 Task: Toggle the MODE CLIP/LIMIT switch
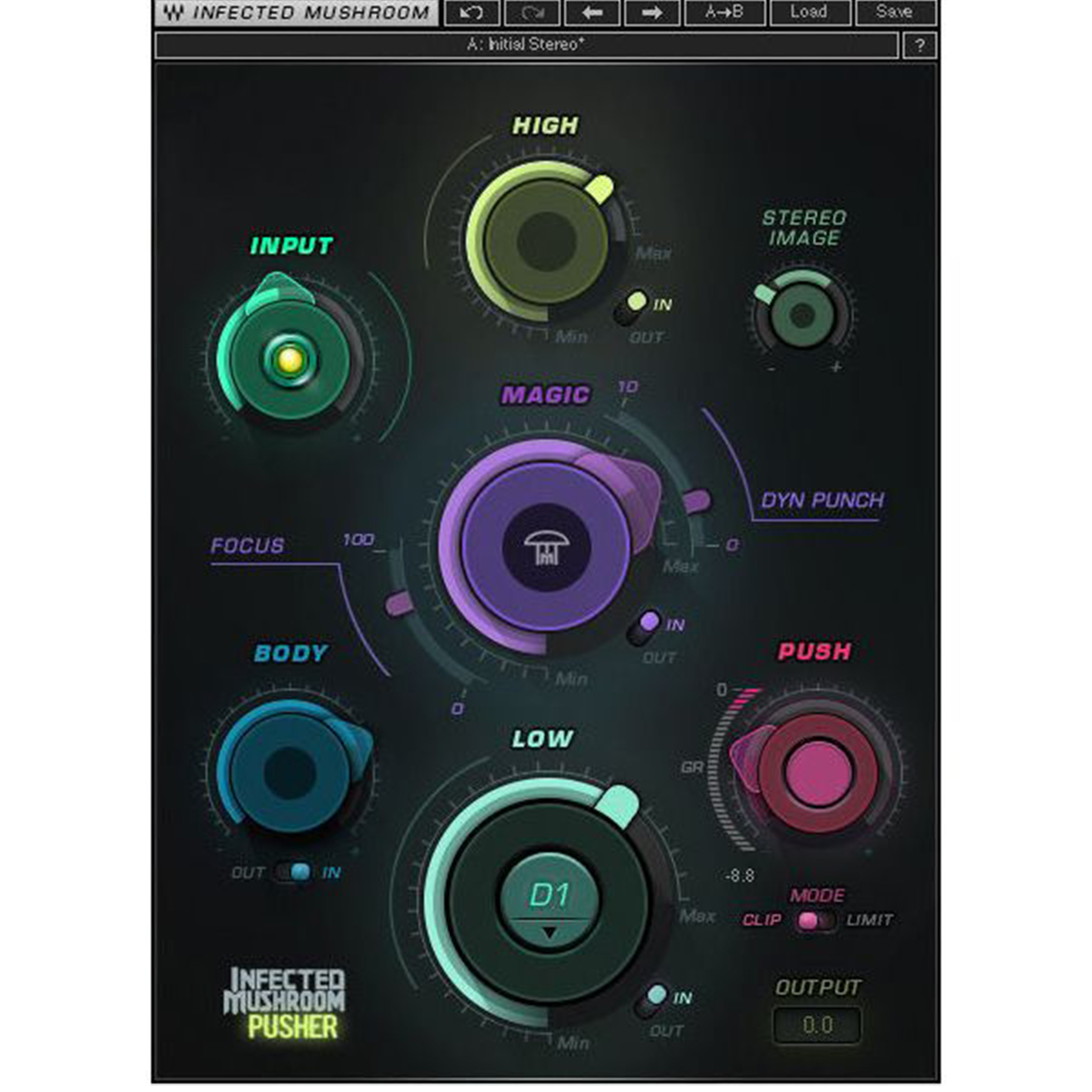(815, 920)
